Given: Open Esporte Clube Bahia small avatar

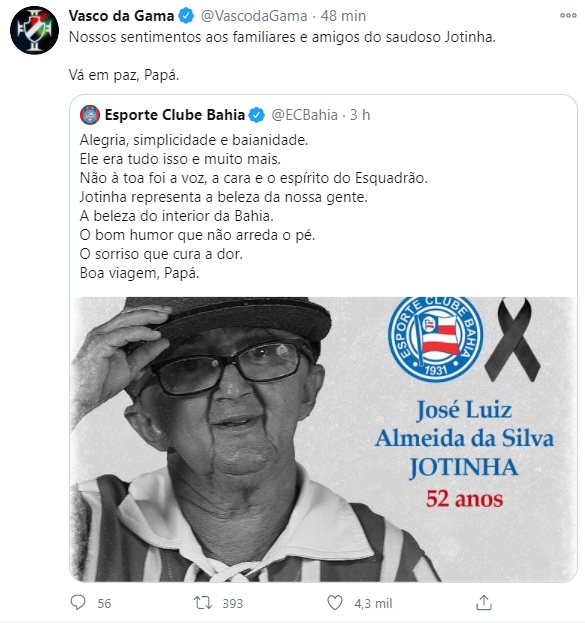Looking at the screenshot, I should click(90, 115).
